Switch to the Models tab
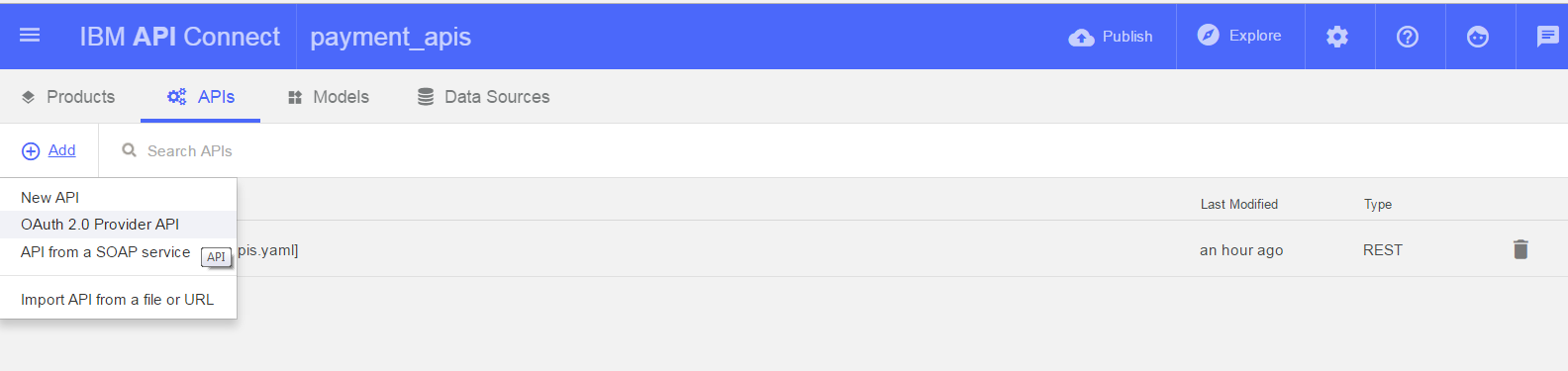The width and height of the screenshot is (1568, 371). click(328, 97)
